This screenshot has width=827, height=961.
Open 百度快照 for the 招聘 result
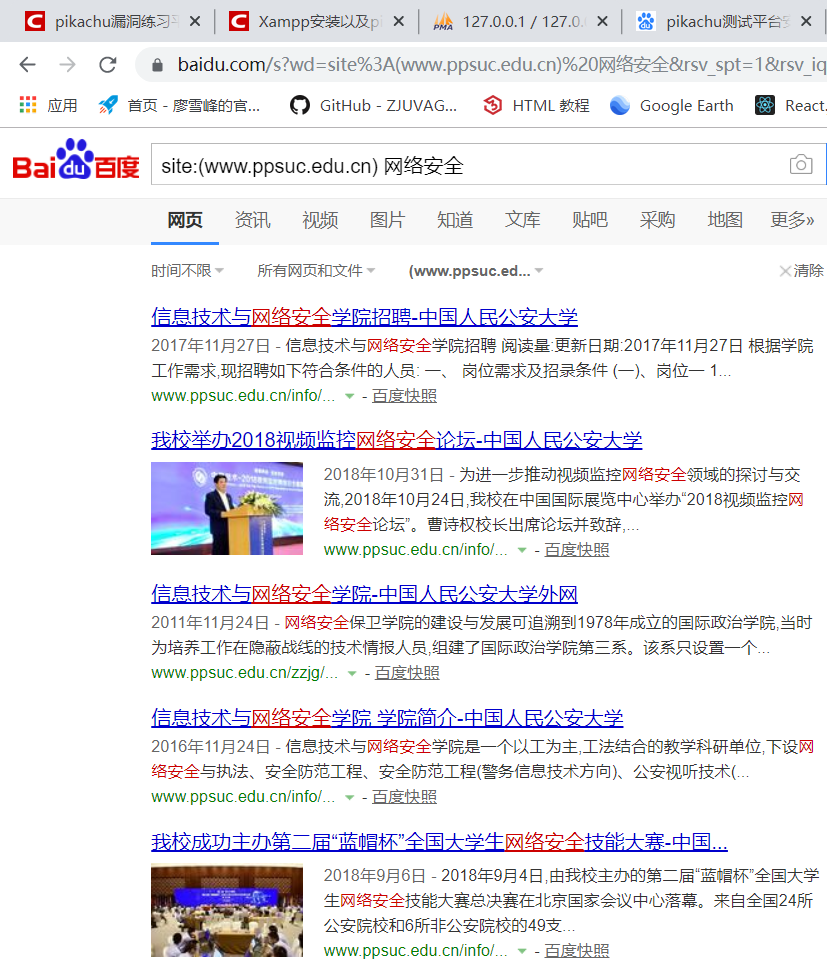[x=404, y=396]
